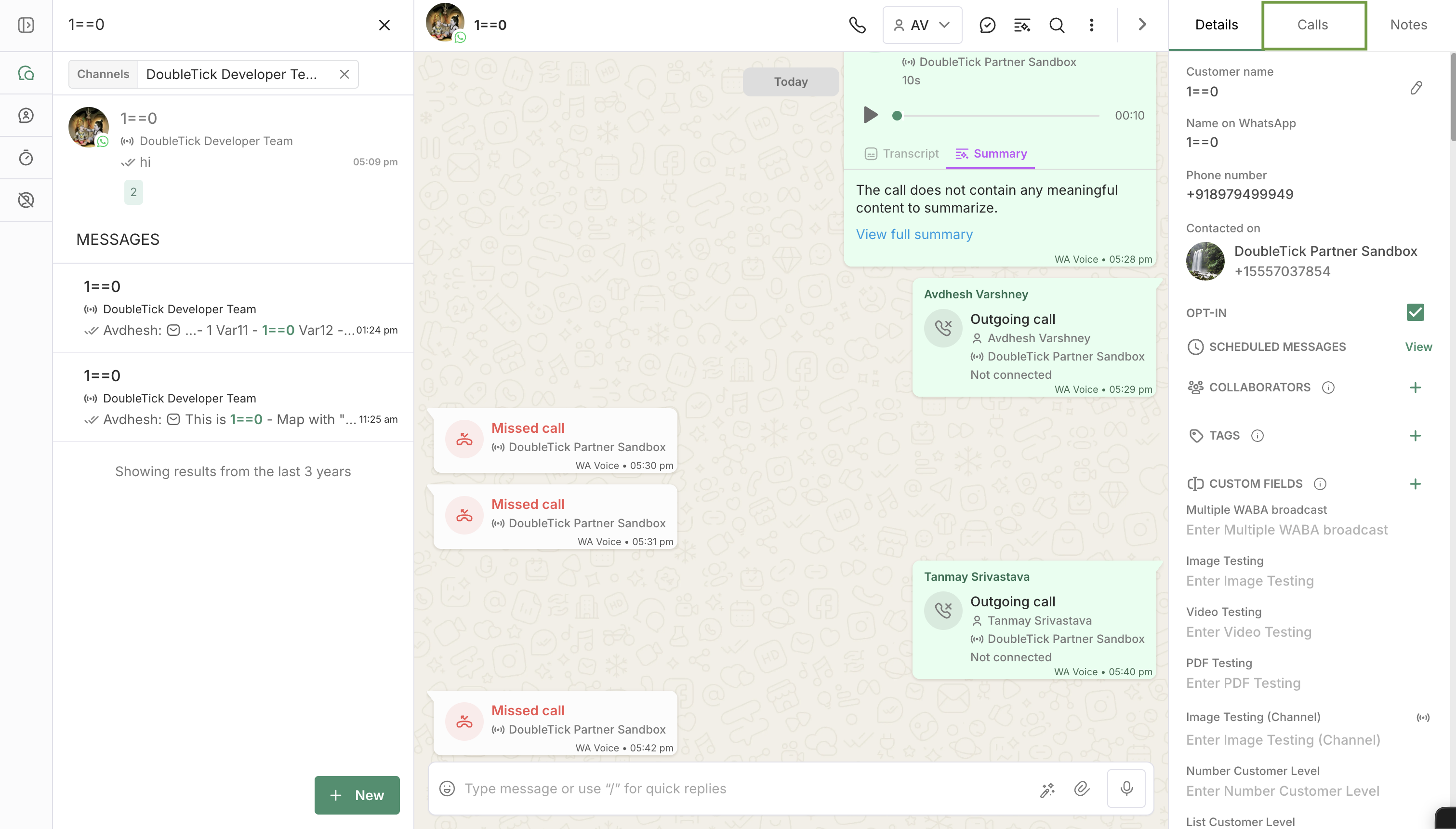1456x829 pixels.
Task: Edit customer name with the pencil icon
Action: click(1416, 88)
